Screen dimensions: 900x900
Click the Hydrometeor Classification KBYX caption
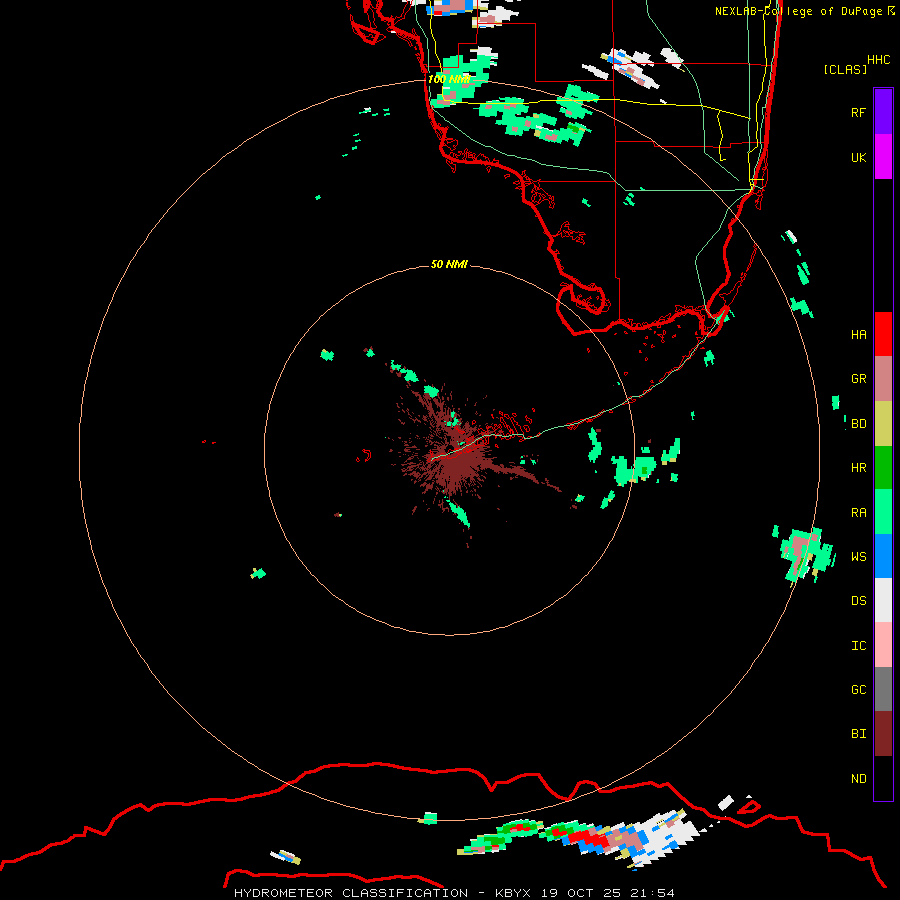[454, 893]
